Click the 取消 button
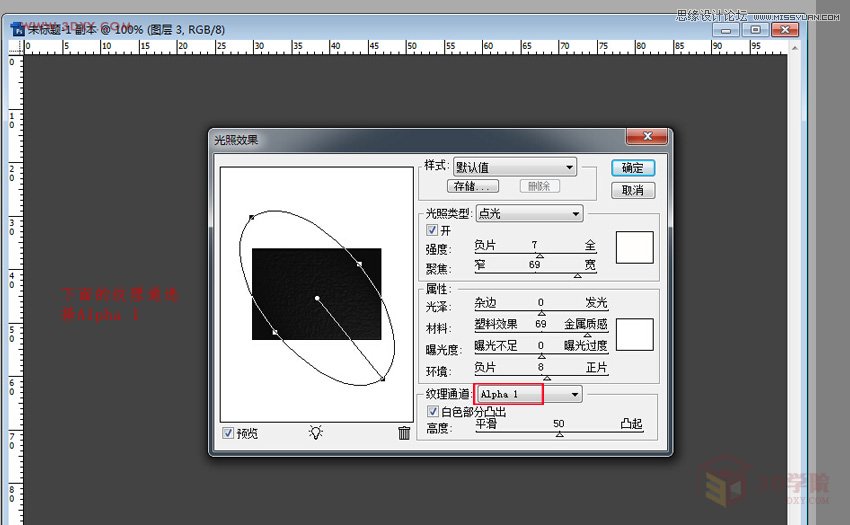Viewport: 850px width, 525px height. pyautogui.click(x=633, y=190)
